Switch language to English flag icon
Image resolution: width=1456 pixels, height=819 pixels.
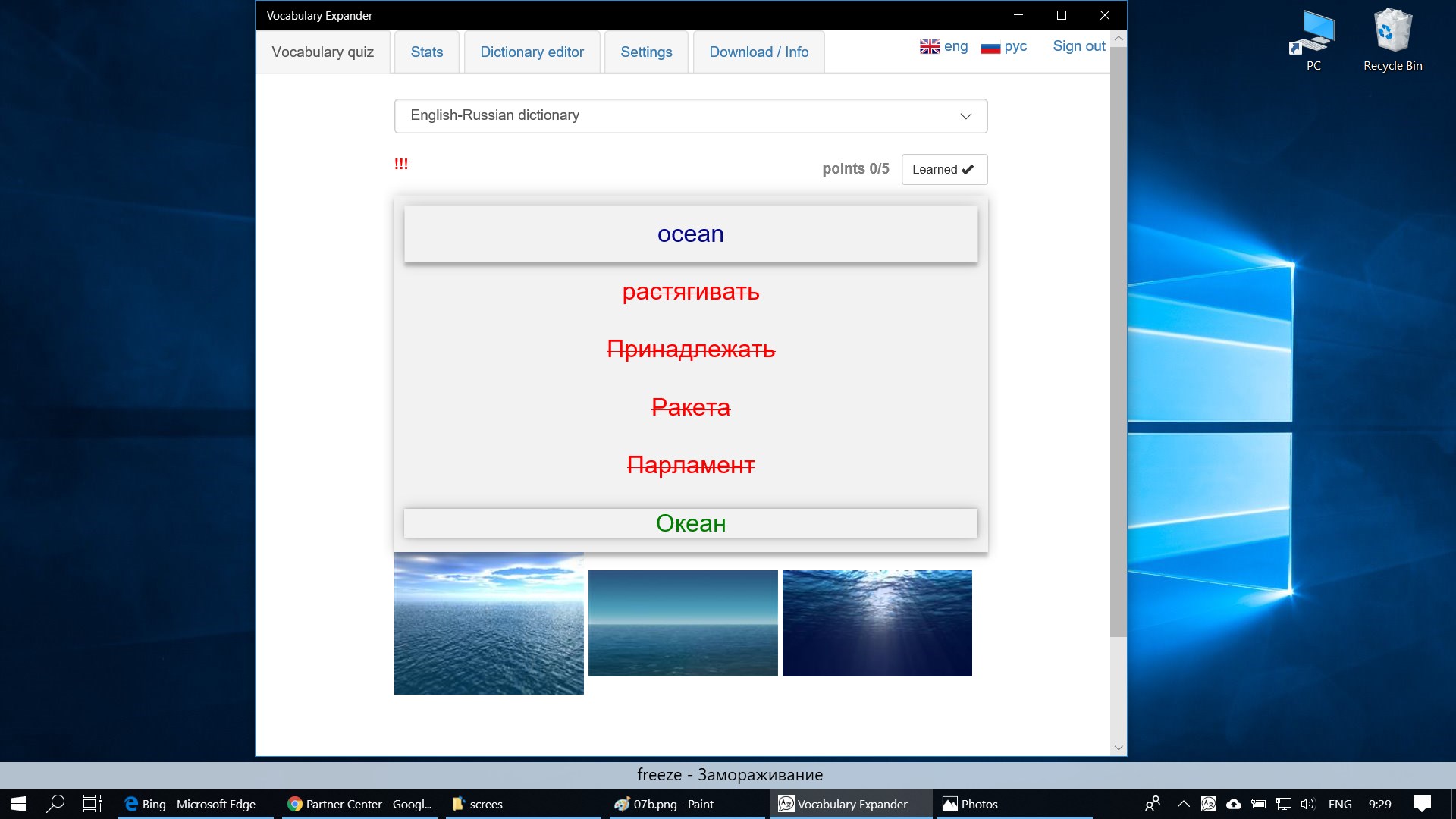[930, 47]
